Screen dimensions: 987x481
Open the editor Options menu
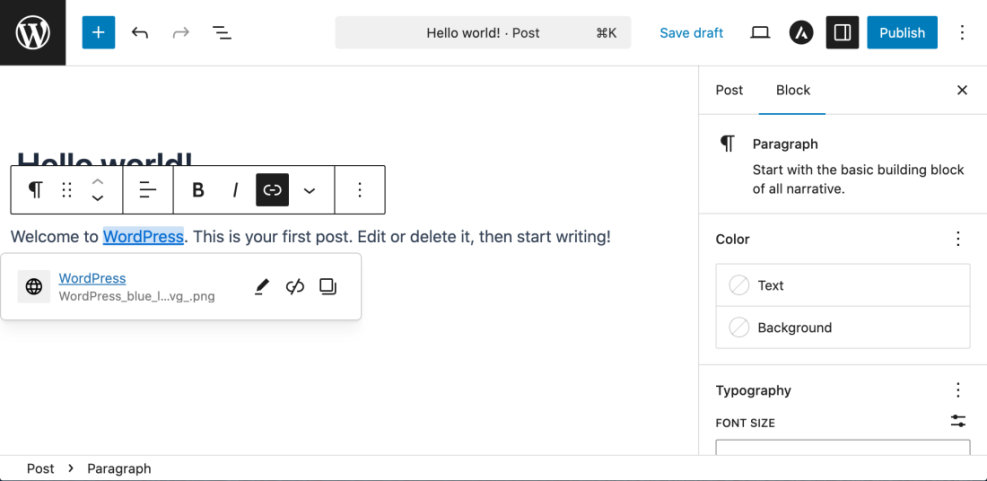pos(962,33)
